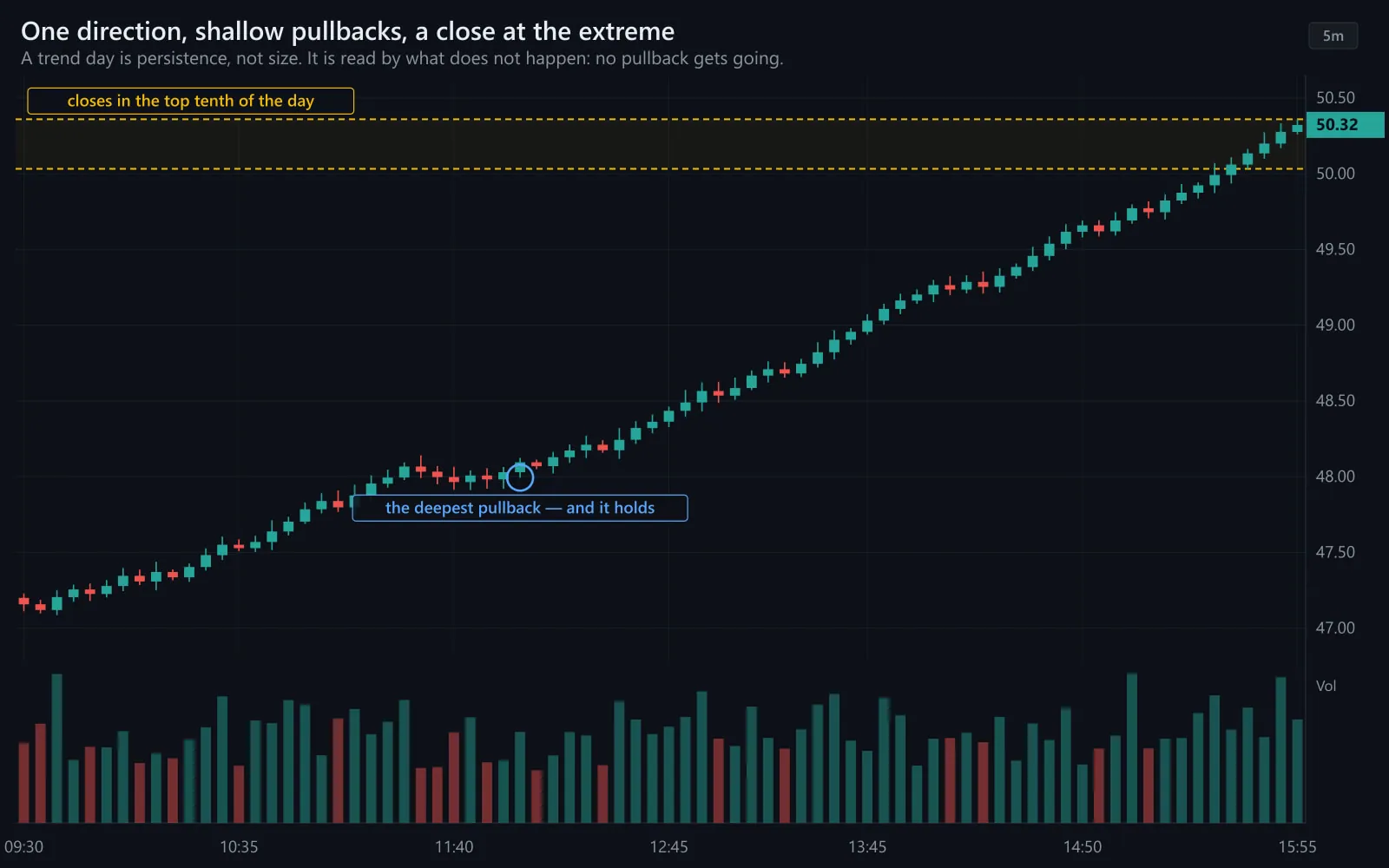Click the 12:45 time axis label
The image size is (1389, 868).
(x=668, y=846)
